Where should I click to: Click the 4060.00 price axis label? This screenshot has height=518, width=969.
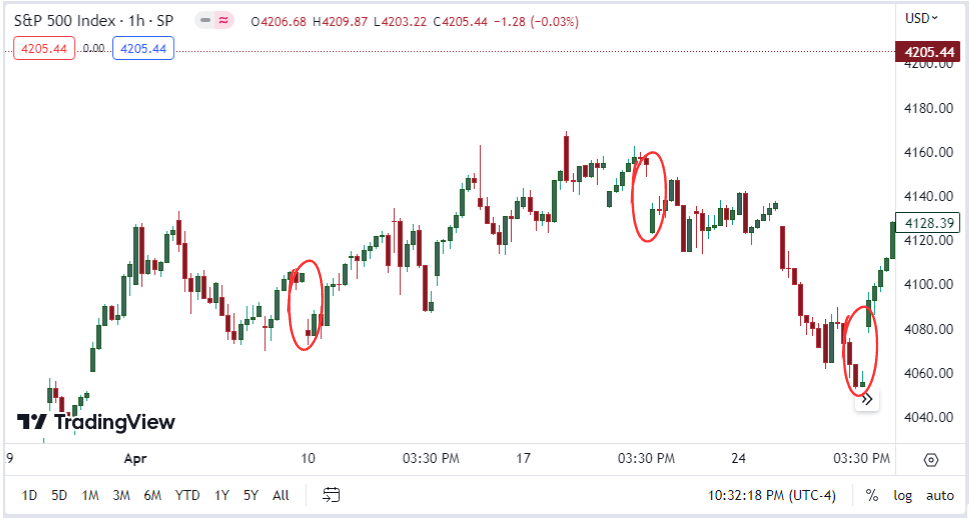(x=929, y=373)
